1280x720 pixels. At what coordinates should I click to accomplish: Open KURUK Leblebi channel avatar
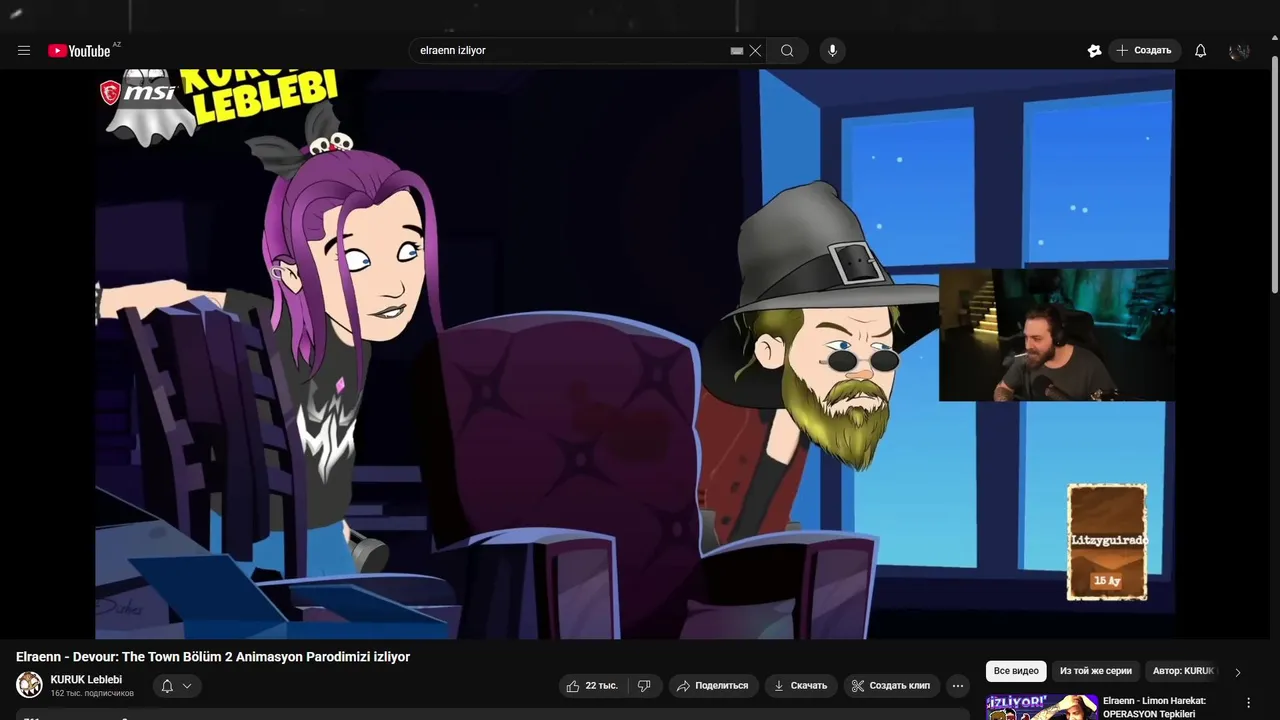pos(30,685)
